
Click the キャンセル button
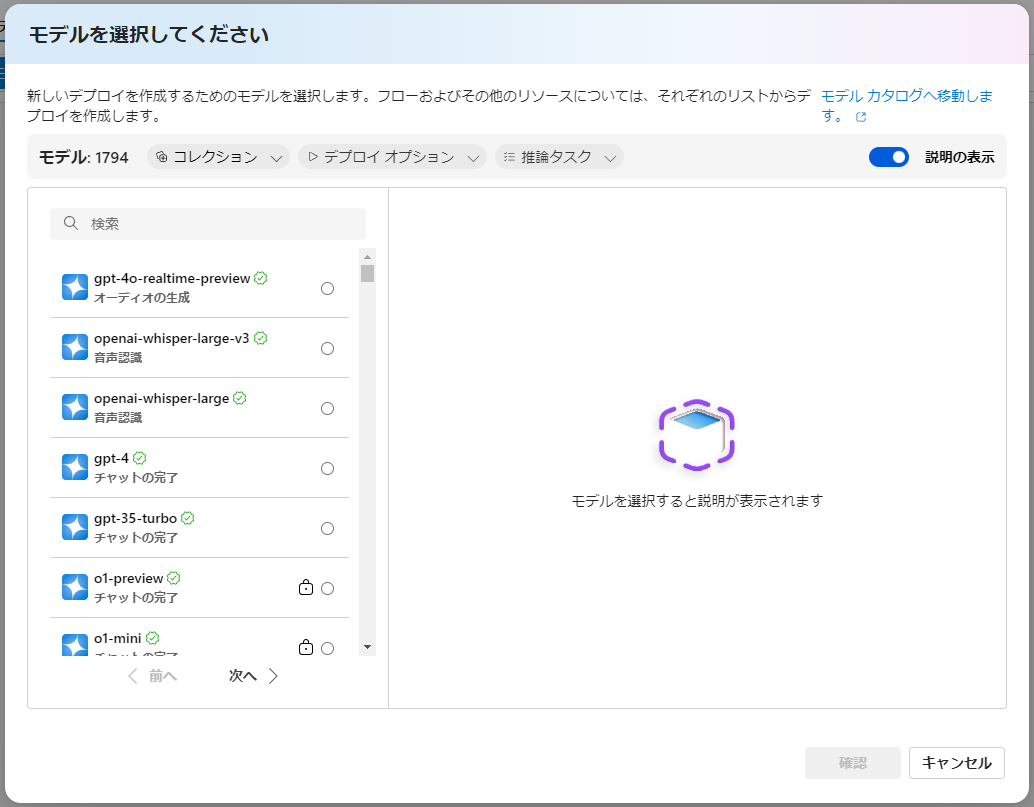(x=956, y=763)
